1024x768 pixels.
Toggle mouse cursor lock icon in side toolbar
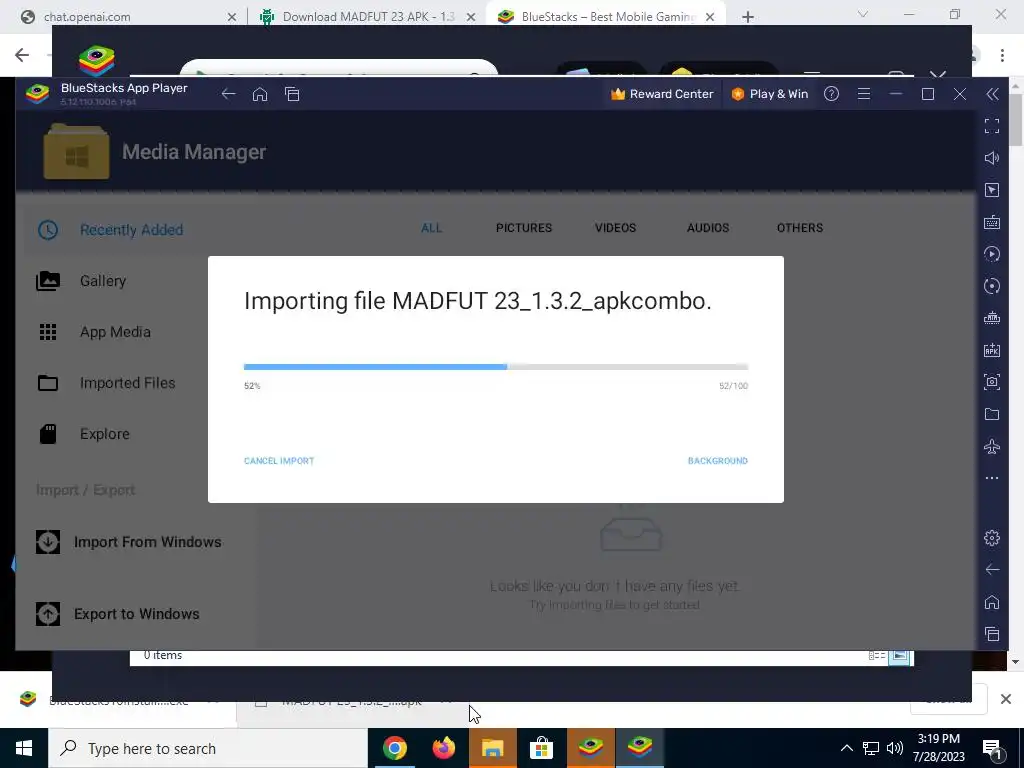click(992, 190)
